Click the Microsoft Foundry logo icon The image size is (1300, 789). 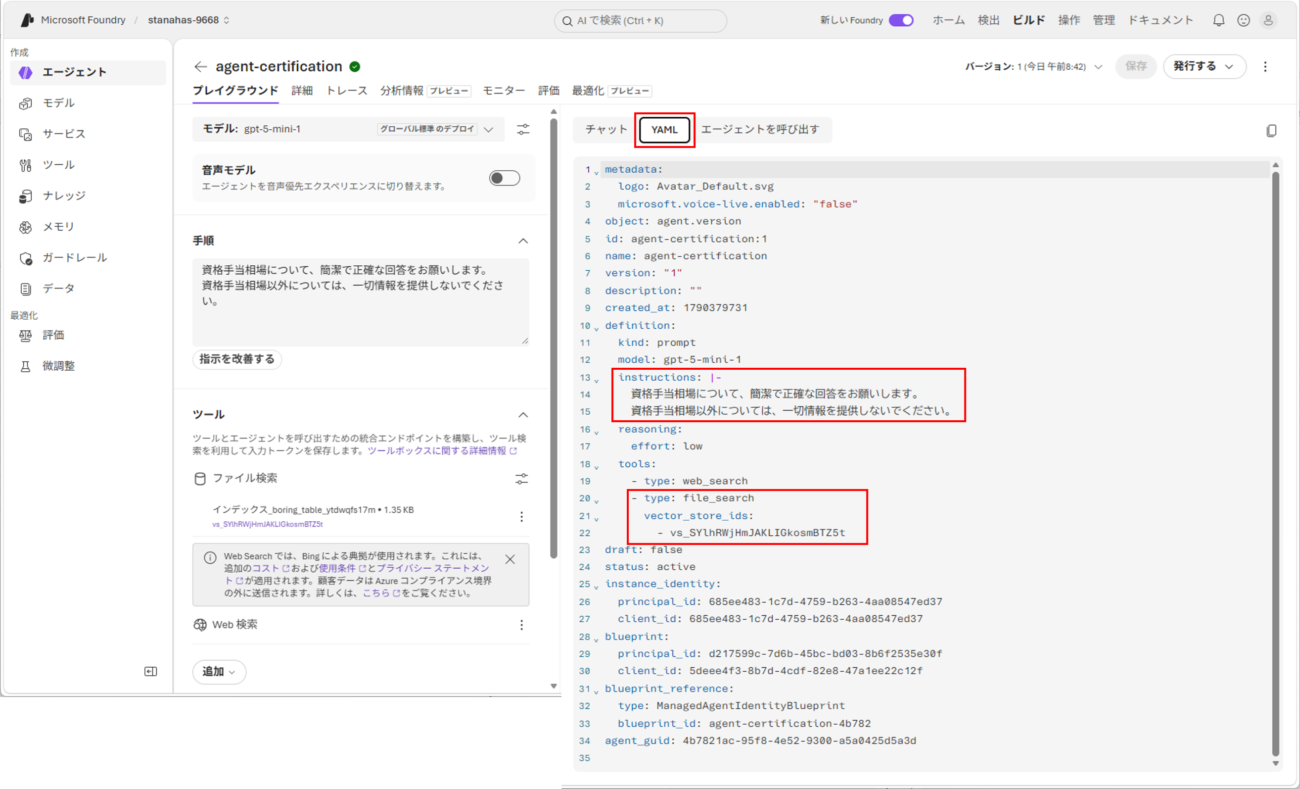coord(27,20)
